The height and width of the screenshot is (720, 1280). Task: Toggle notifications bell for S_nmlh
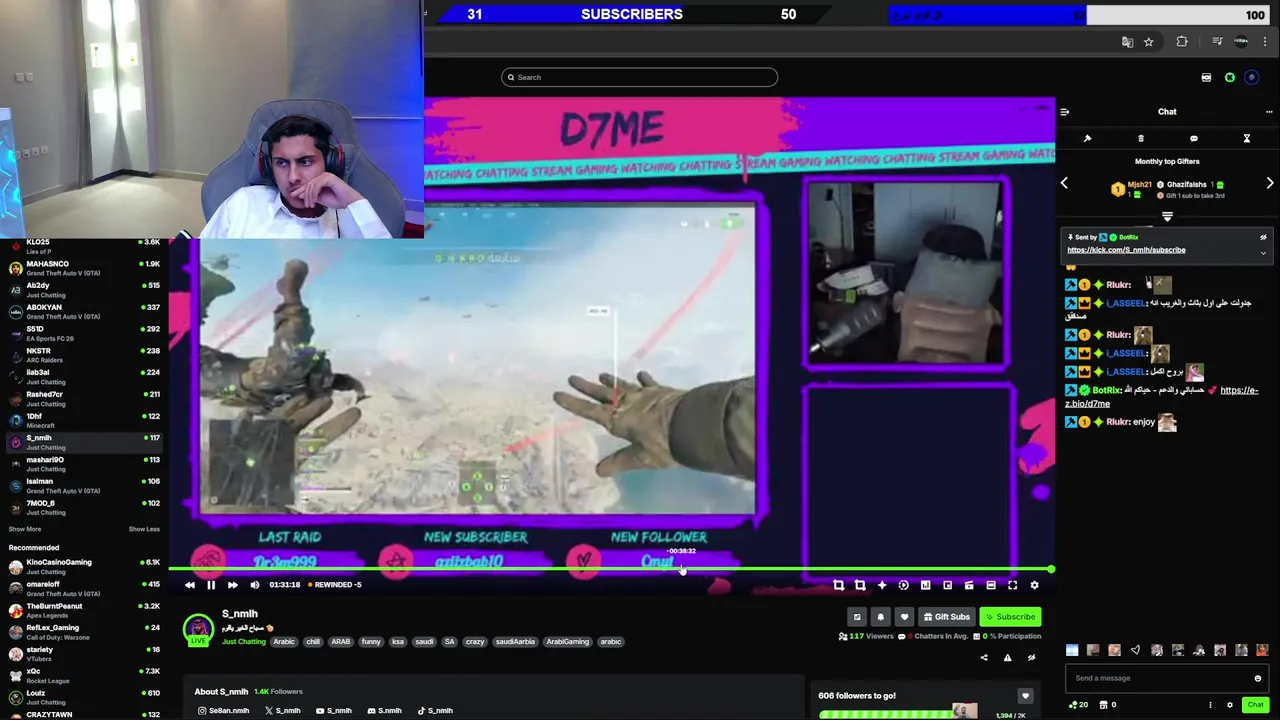click(880, 617)
